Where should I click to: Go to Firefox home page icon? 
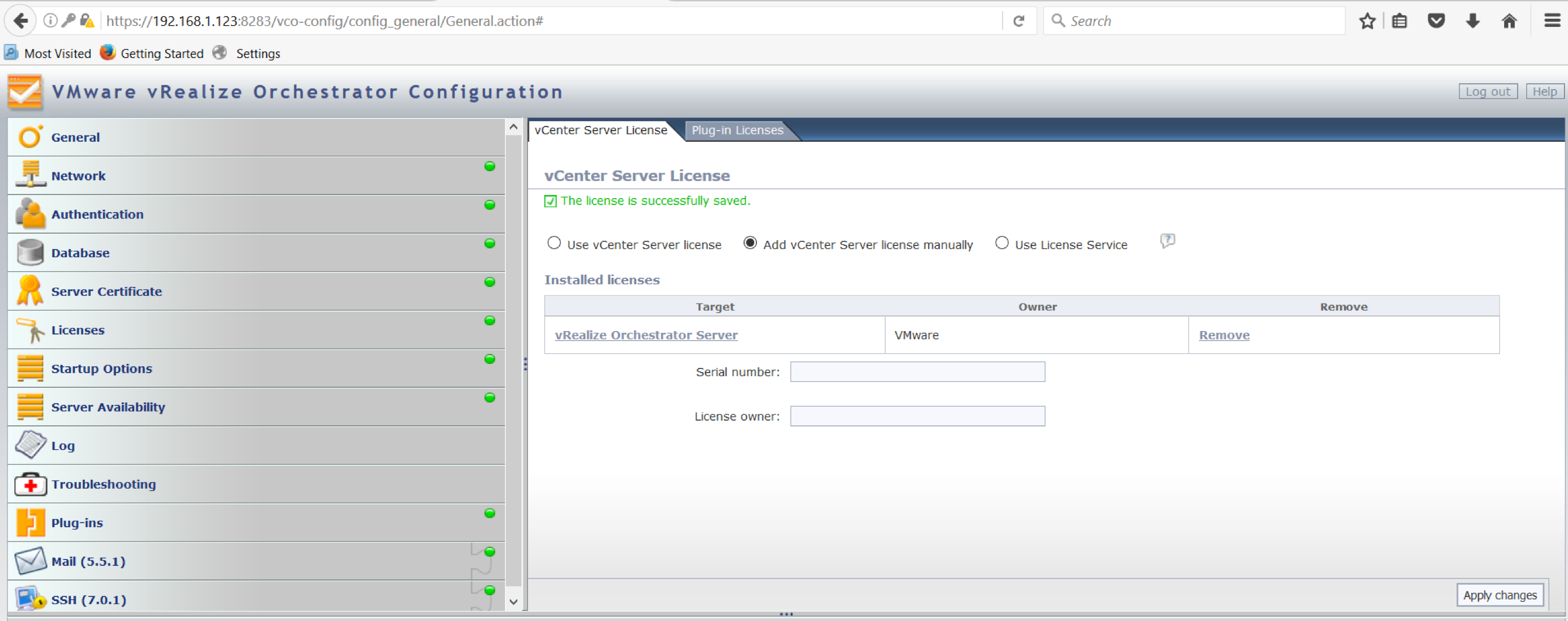[x=1509, y=21]
